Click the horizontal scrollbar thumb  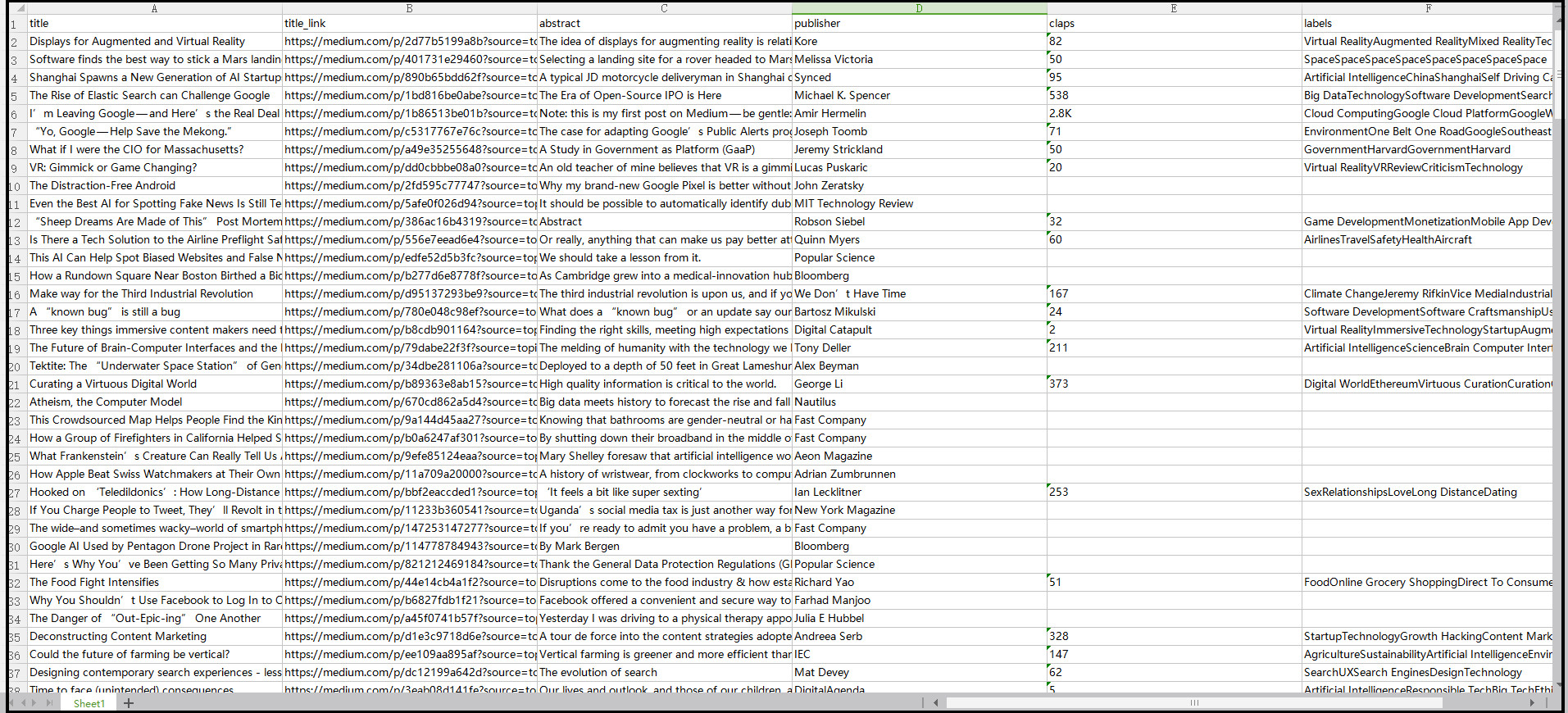pos(1194,702)
